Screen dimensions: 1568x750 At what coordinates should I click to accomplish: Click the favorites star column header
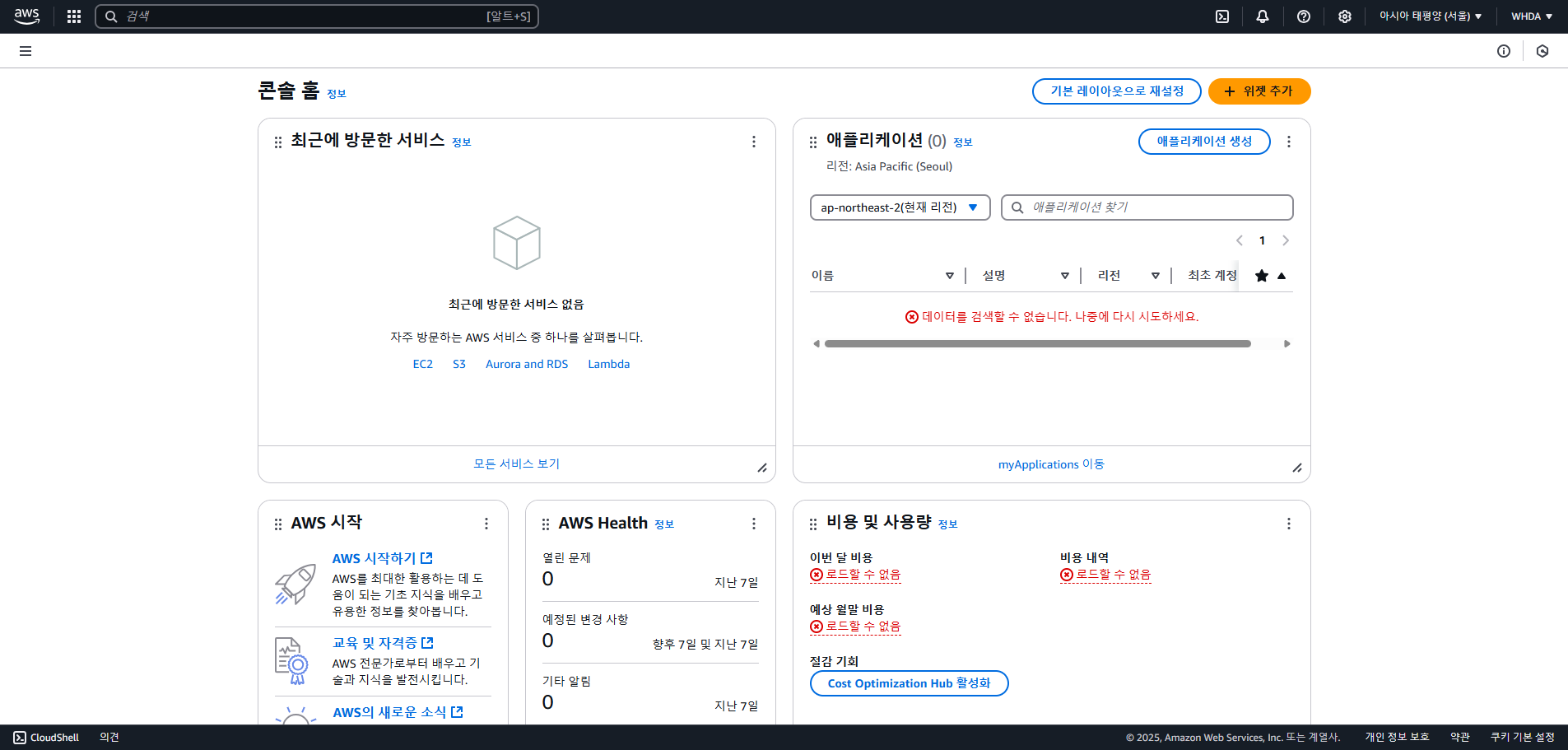(1262, 276)
